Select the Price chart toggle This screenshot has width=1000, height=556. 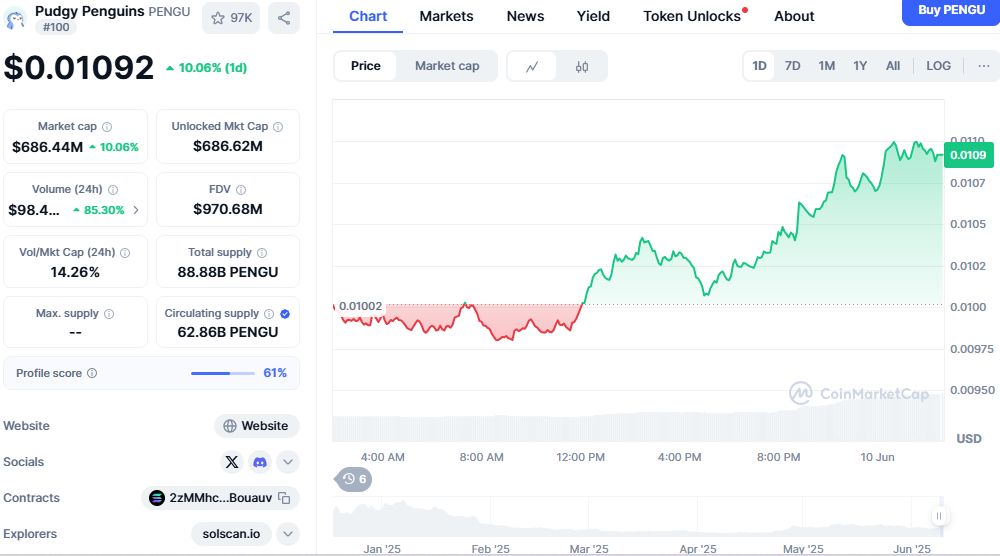point(365,66)
